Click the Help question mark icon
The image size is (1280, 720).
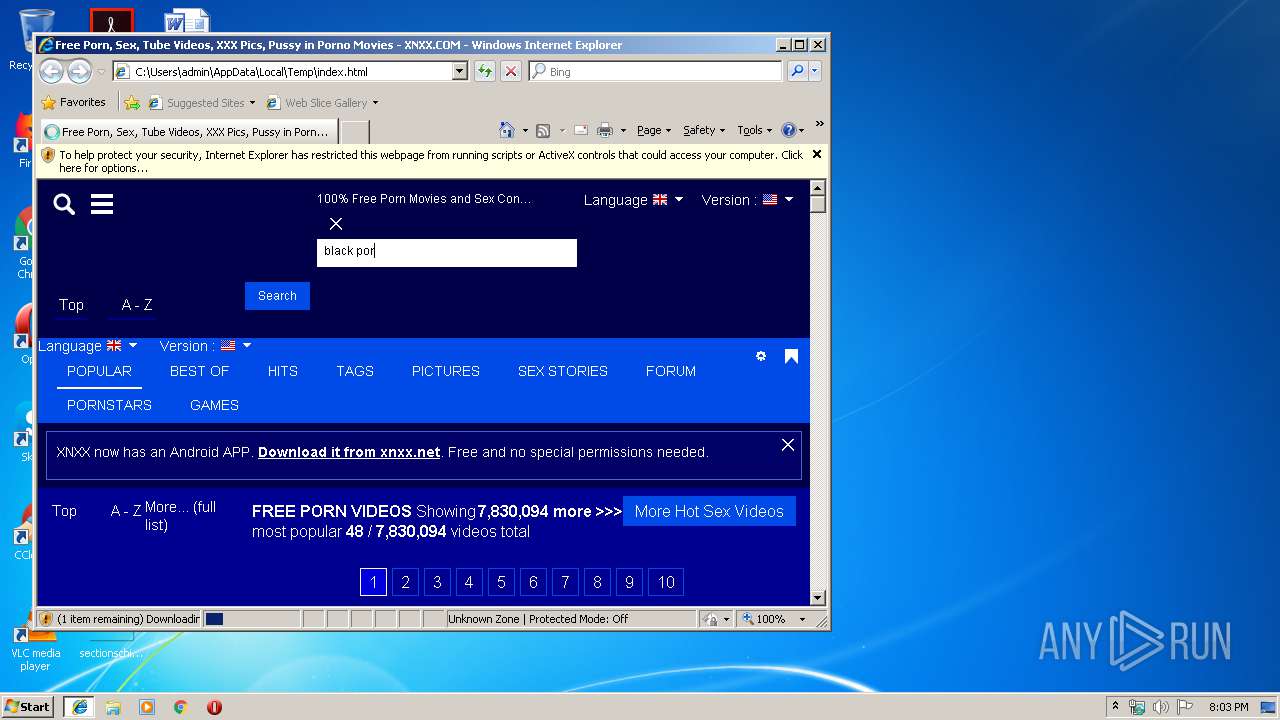(788, 130)
